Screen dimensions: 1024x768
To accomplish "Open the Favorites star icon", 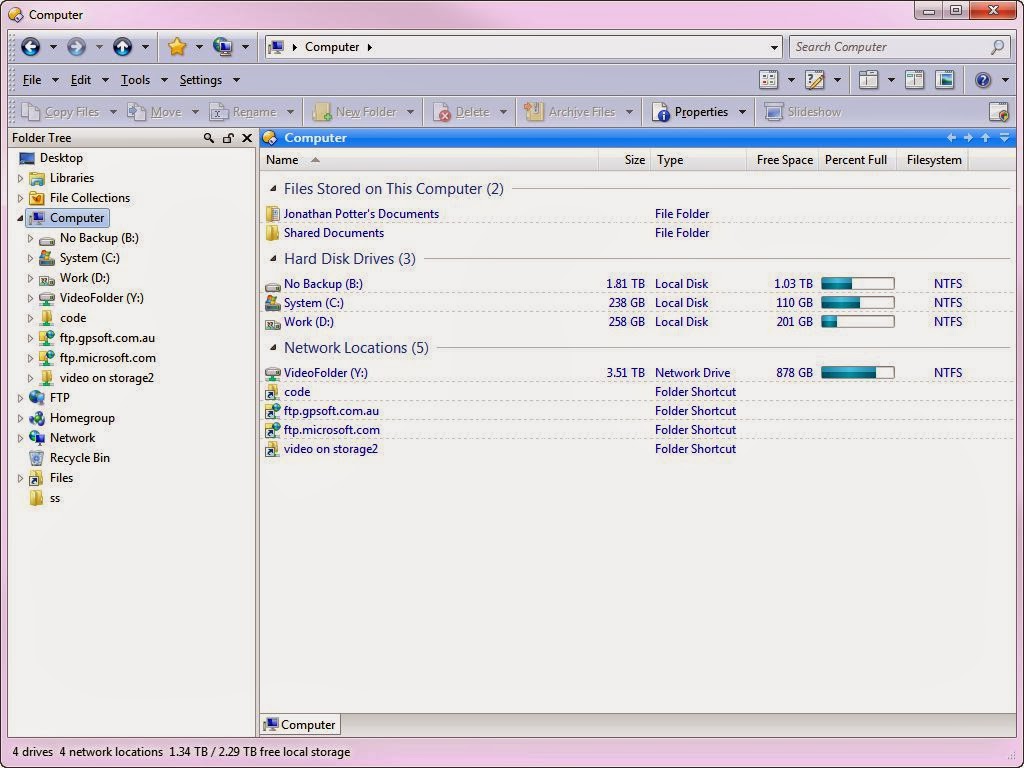I will (177, 46).
